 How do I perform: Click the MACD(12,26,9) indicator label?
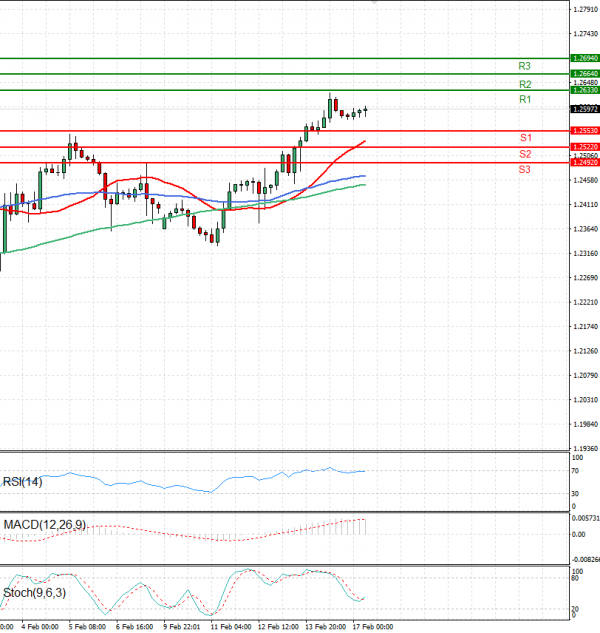coord(44,525)
